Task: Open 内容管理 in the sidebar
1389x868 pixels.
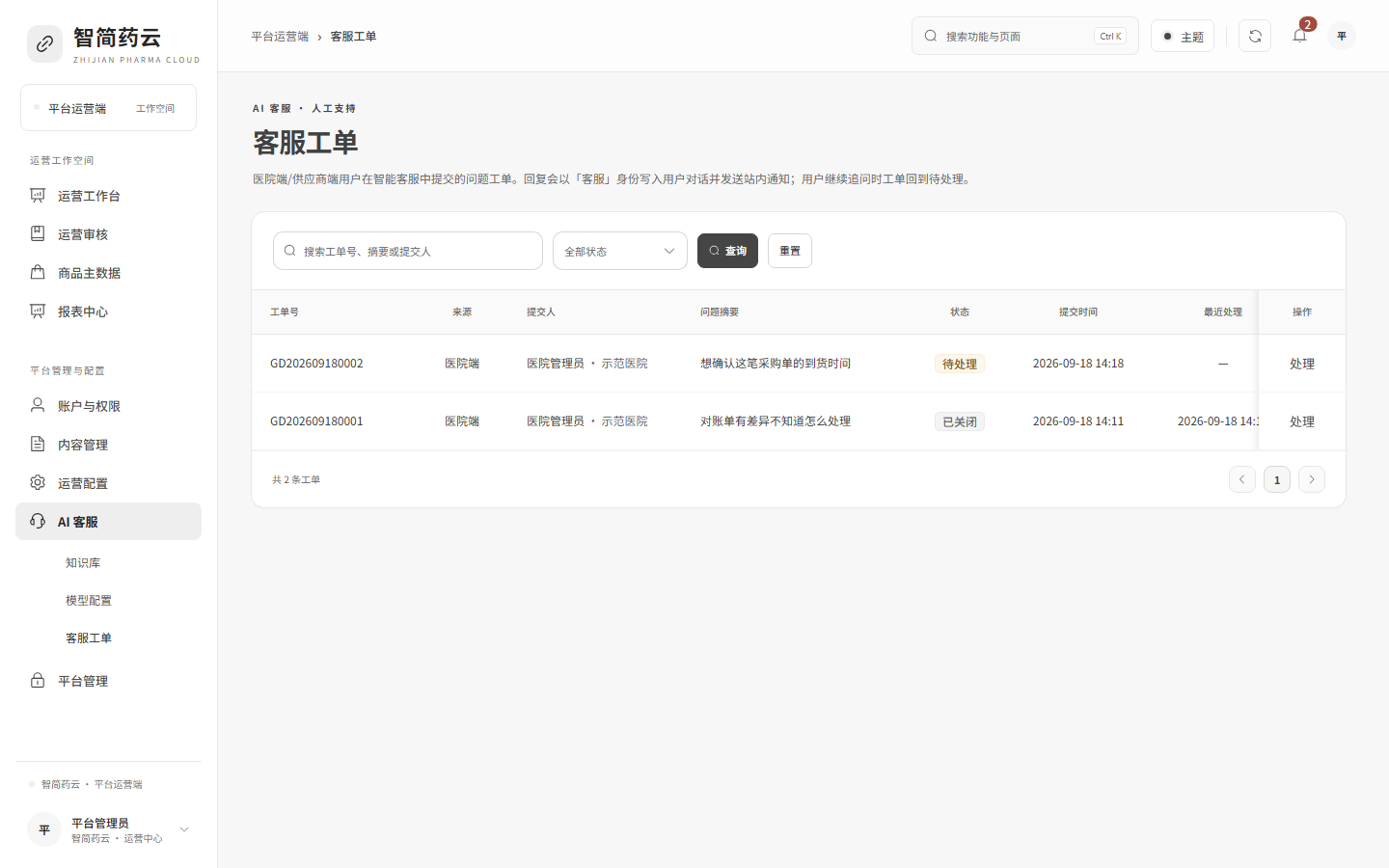Action: 108,445
